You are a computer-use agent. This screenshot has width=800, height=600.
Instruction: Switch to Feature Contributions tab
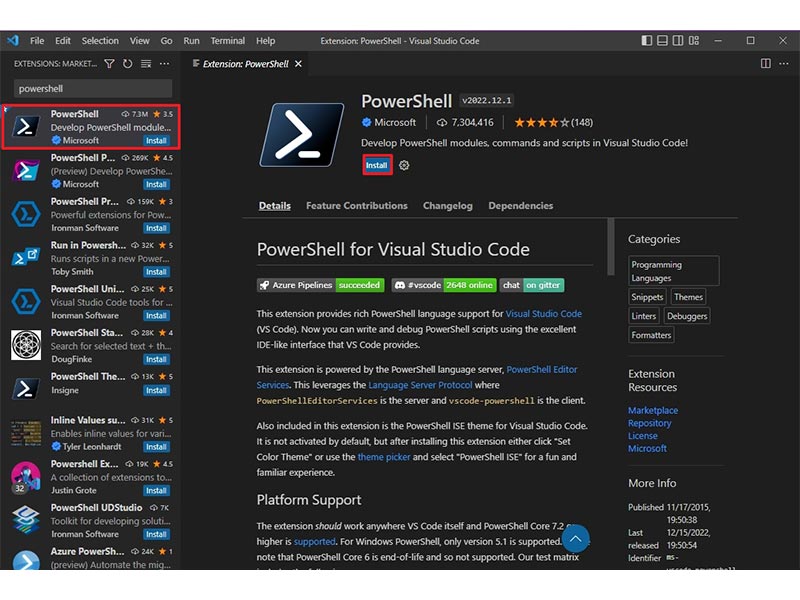tap(357, 206)
